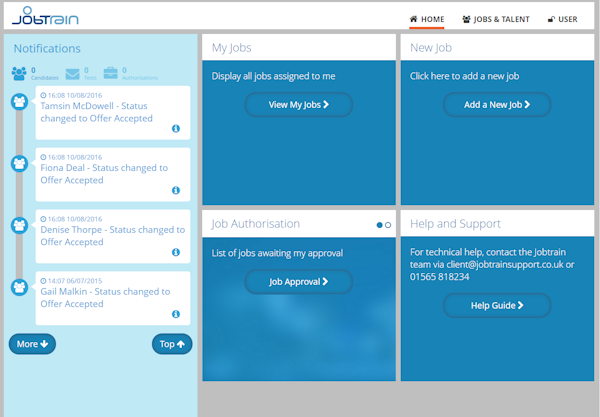Load more notifications with More button
Image resolution: width=600 pixels, height=417 pixels.
(32, 344)
